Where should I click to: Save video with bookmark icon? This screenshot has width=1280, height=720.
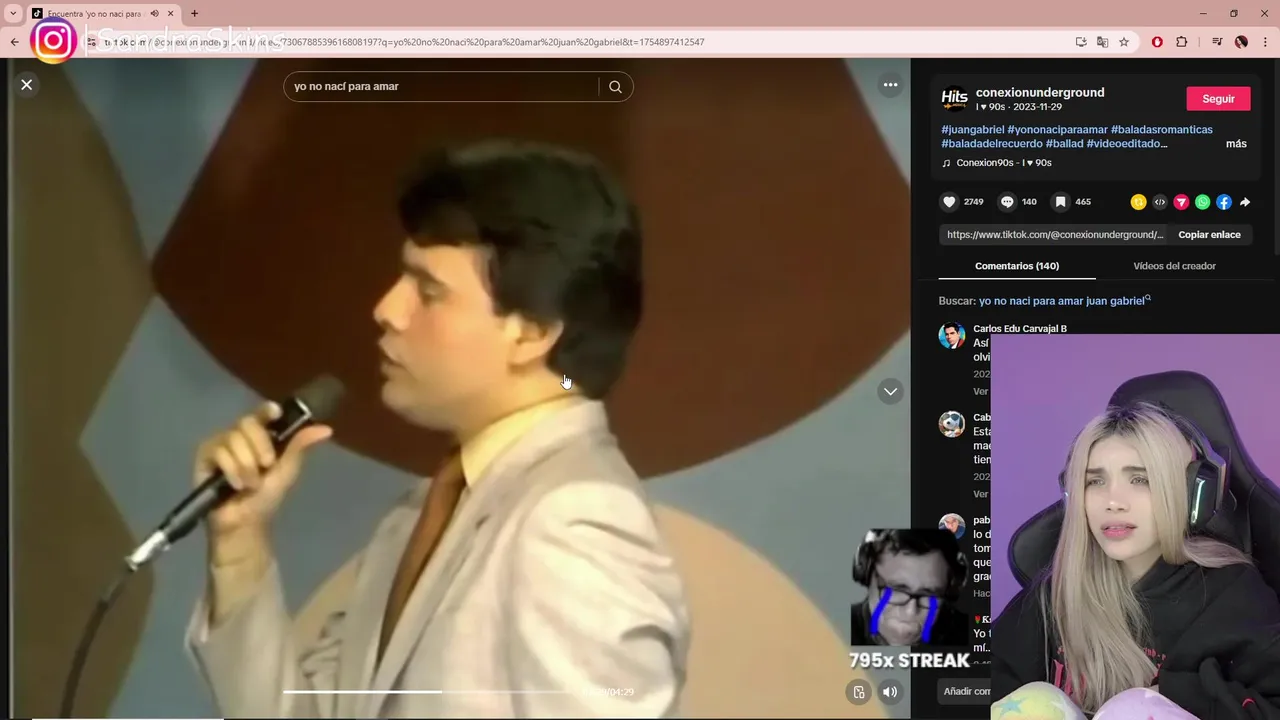click(1061, 202)
